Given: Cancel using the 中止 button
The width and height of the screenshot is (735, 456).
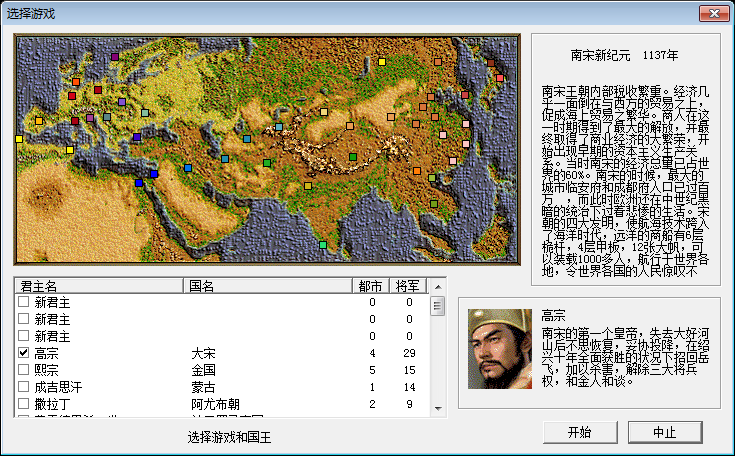Looking at the screenshot, I should [665, 432].
